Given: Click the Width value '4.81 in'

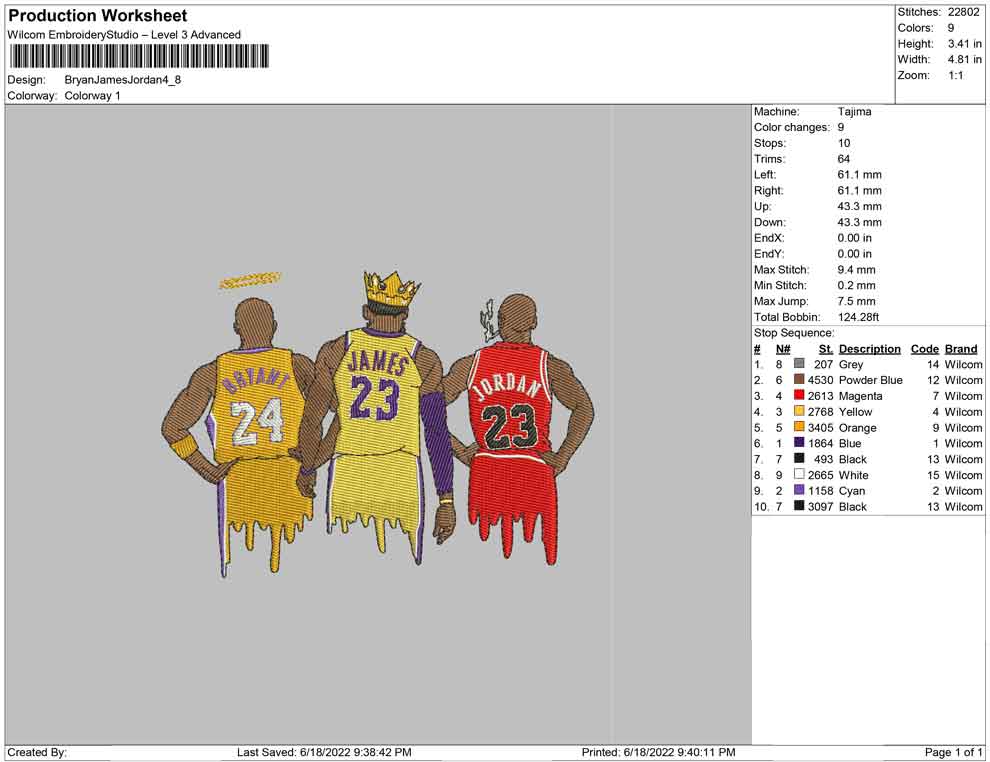Looking at the screenshot, I should coord(964,59).
